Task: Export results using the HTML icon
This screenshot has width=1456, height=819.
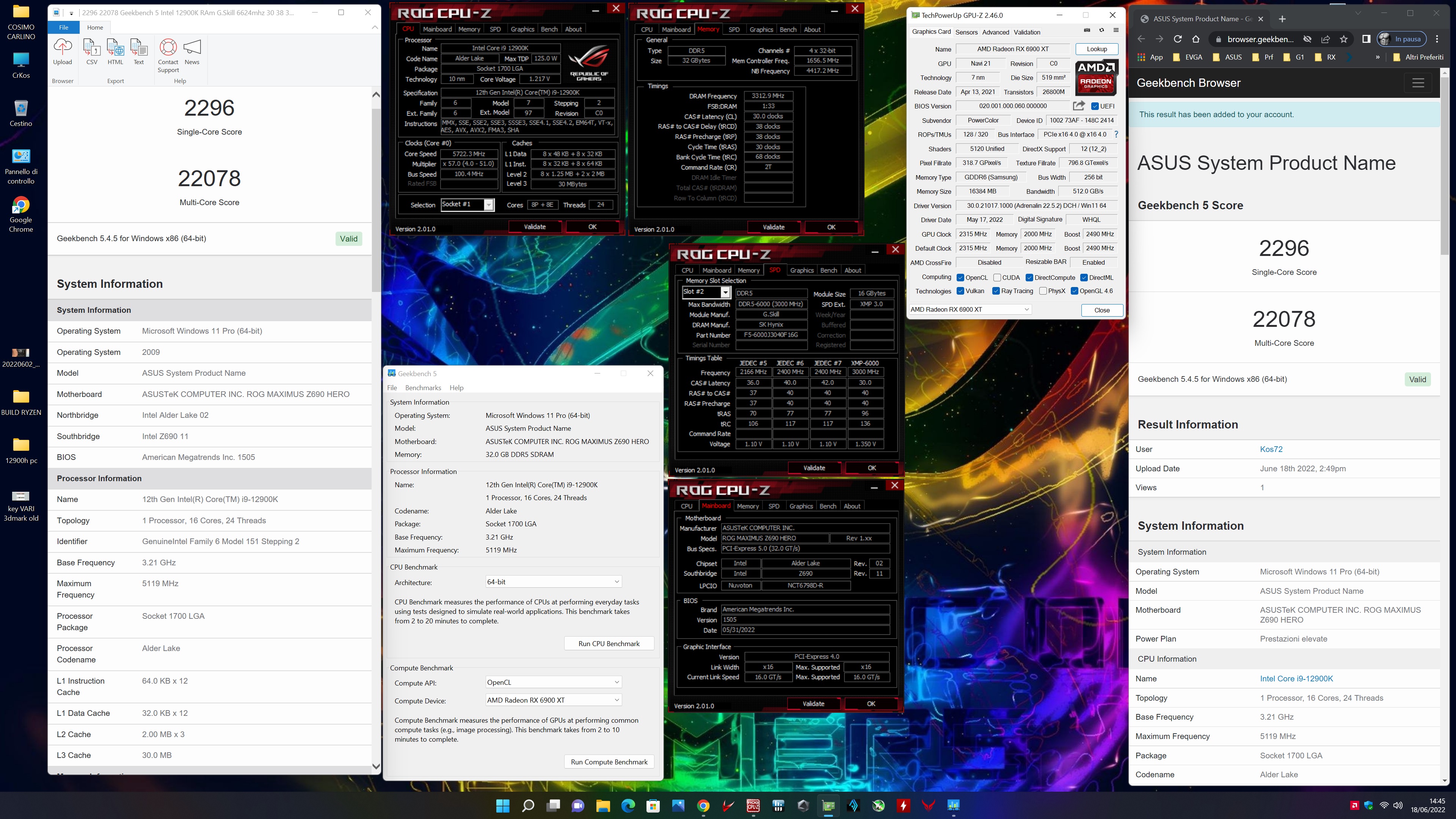Action: tap(115, 52)
